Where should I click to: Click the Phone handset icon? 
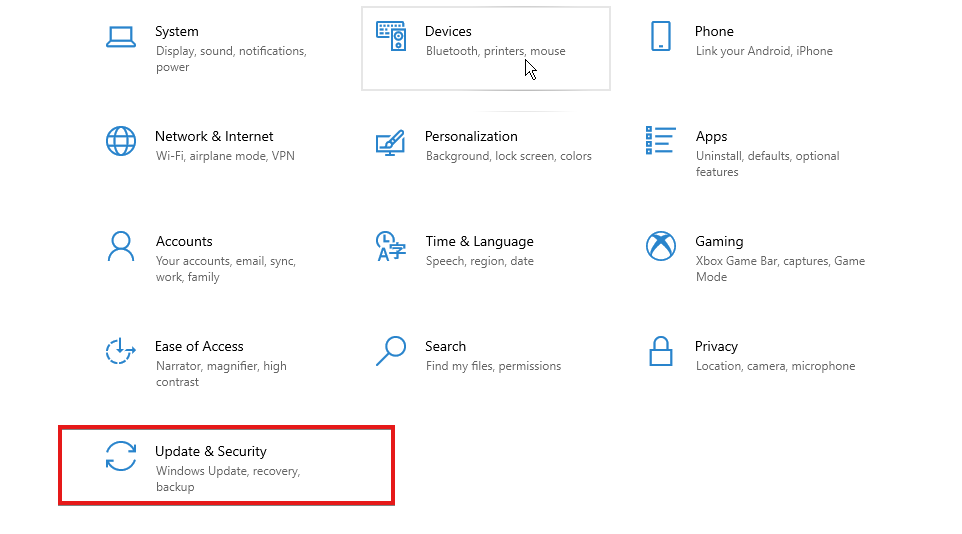[x=661, y=36]
